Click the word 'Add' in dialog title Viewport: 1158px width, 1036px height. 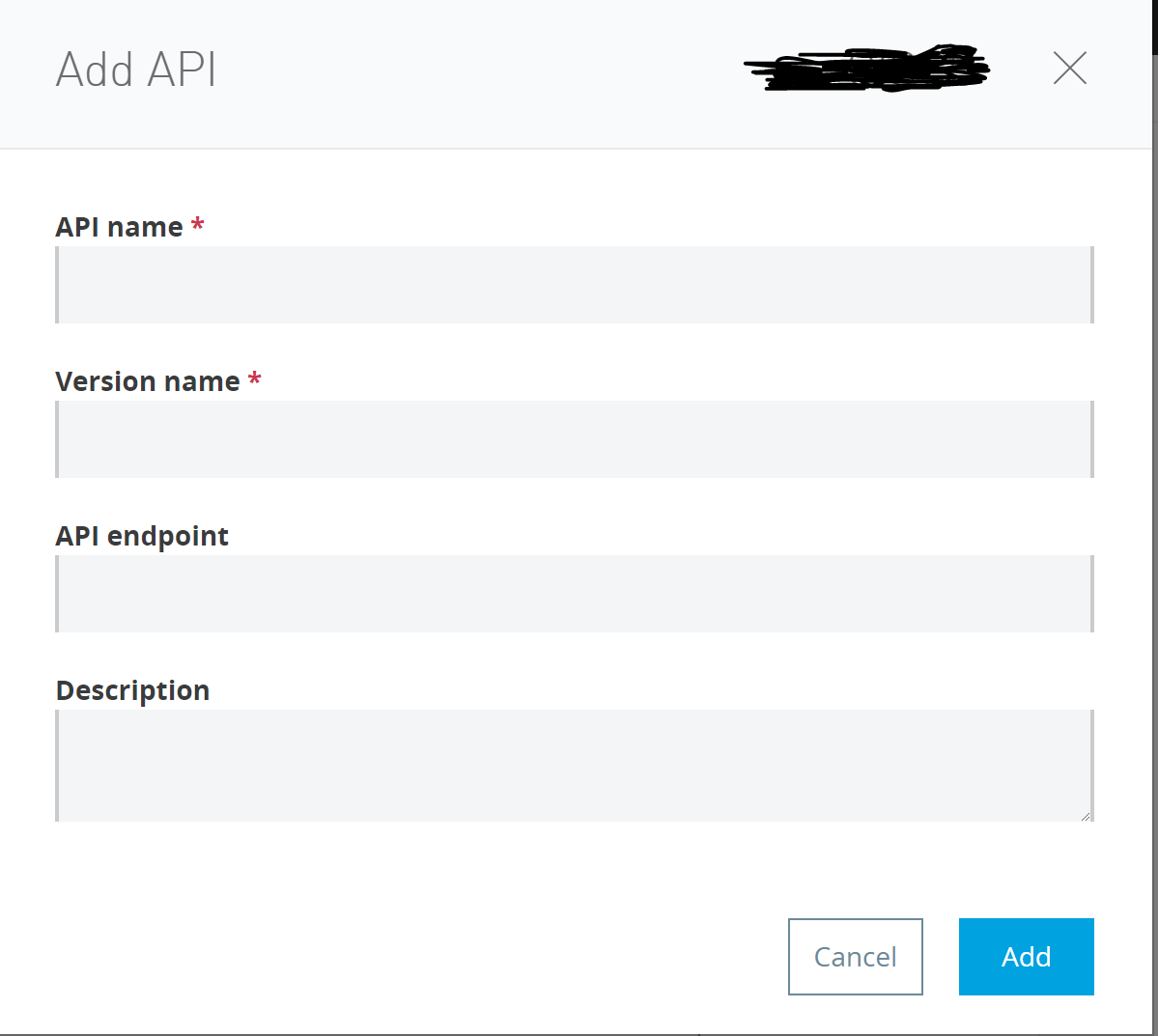95,70
